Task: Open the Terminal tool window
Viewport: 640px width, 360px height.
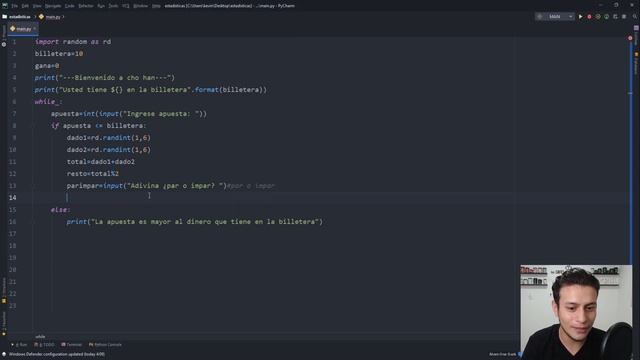Action: pyautogui.click(x=71, y=345)
